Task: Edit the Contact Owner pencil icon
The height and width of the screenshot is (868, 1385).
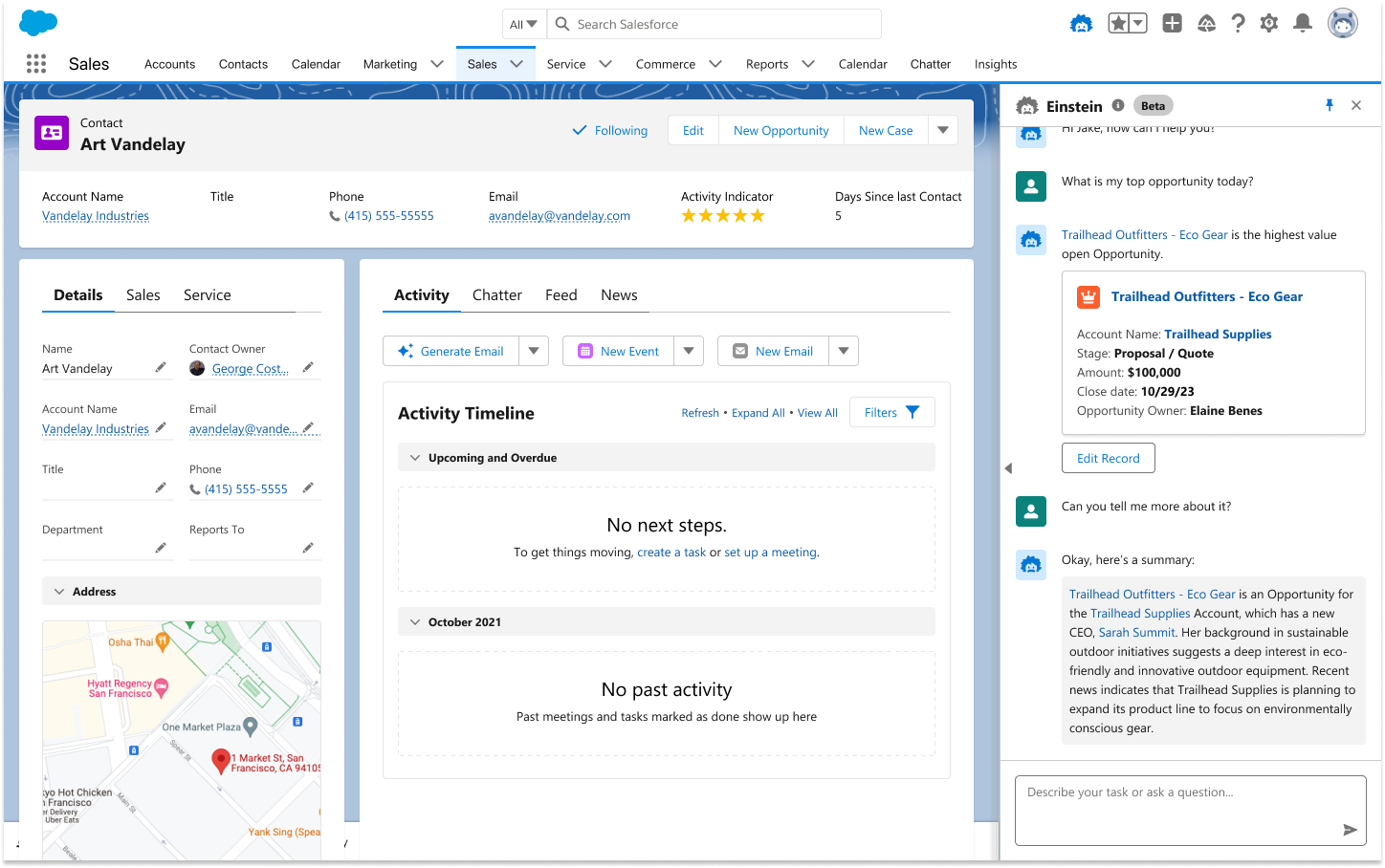Action: tap(308, 367)
